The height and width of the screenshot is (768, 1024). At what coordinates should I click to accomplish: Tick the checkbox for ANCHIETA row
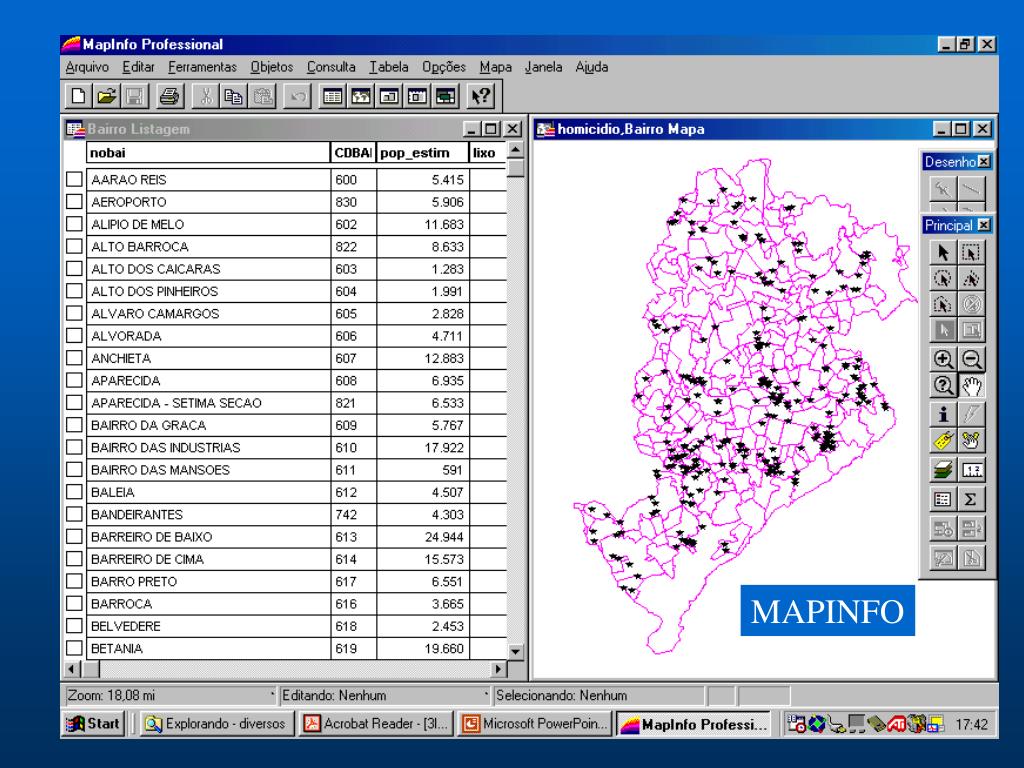(74, 358)
